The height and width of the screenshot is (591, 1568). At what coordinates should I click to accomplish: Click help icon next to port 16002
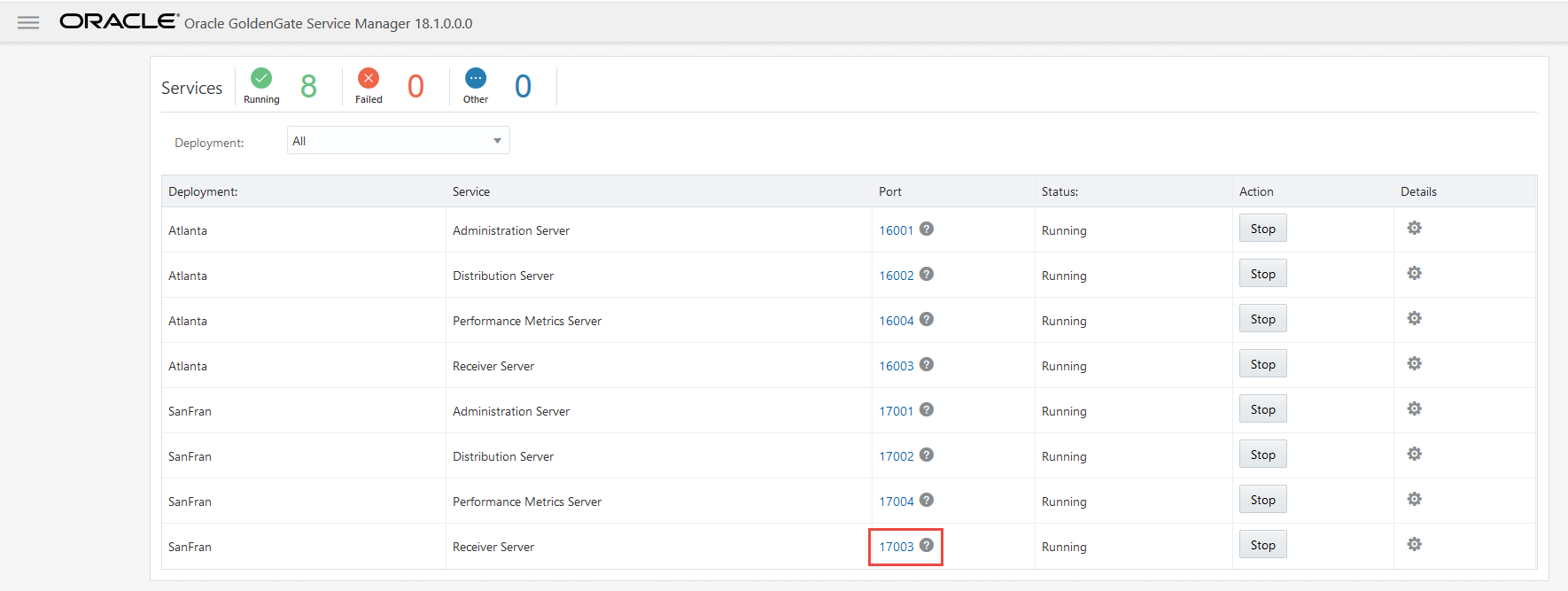point(927,274)
